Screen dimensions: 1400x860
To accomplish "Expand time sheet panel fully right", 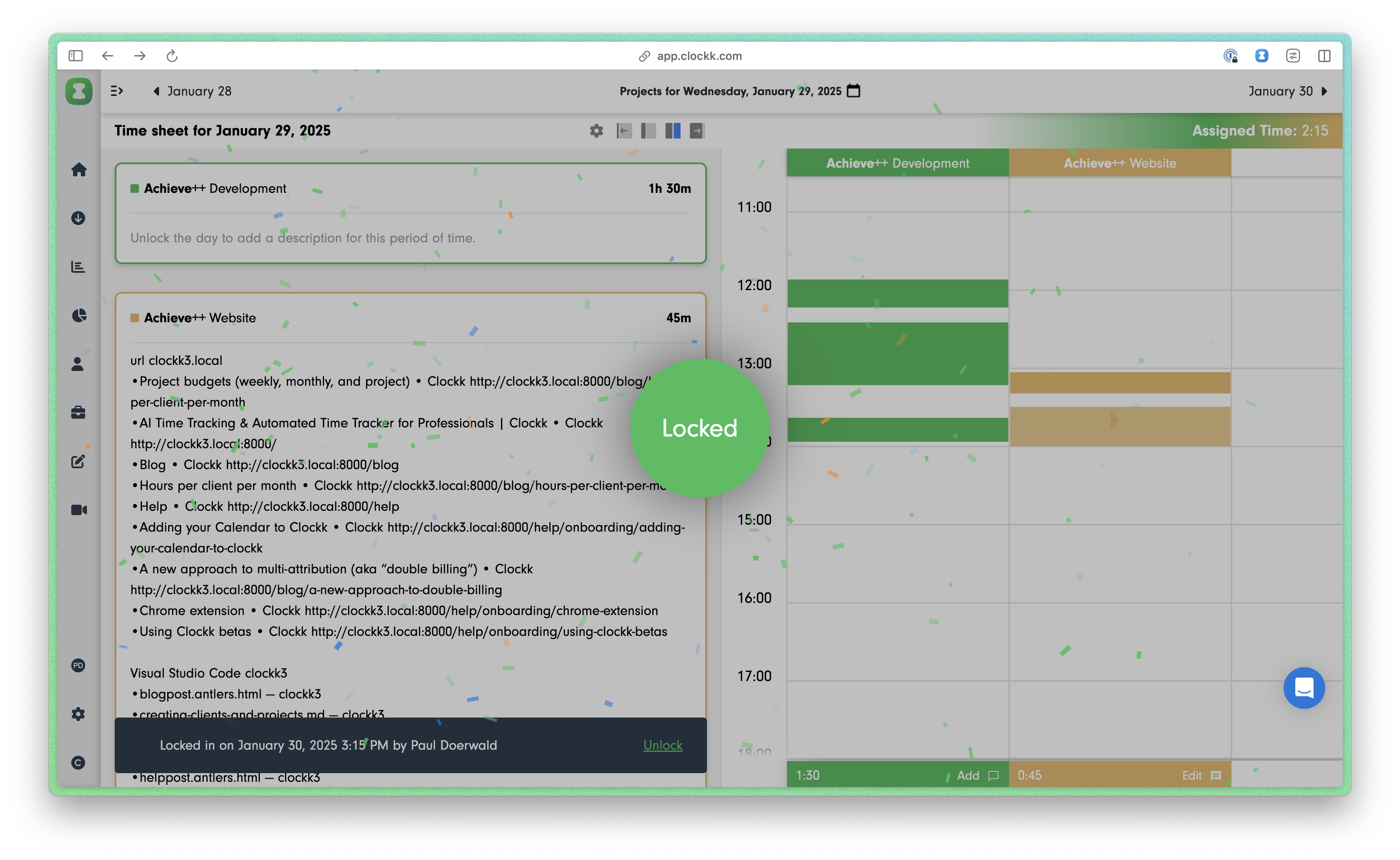I will tap(697, 131).
